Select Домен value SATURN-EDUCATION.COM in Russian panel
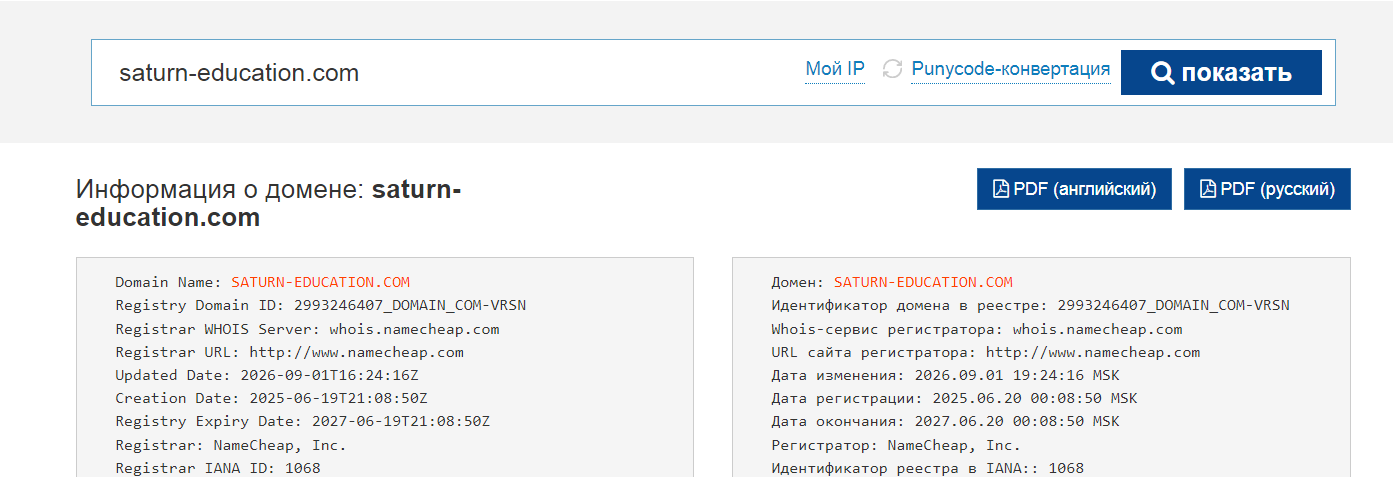1393x477 pixels. point(923,282)
